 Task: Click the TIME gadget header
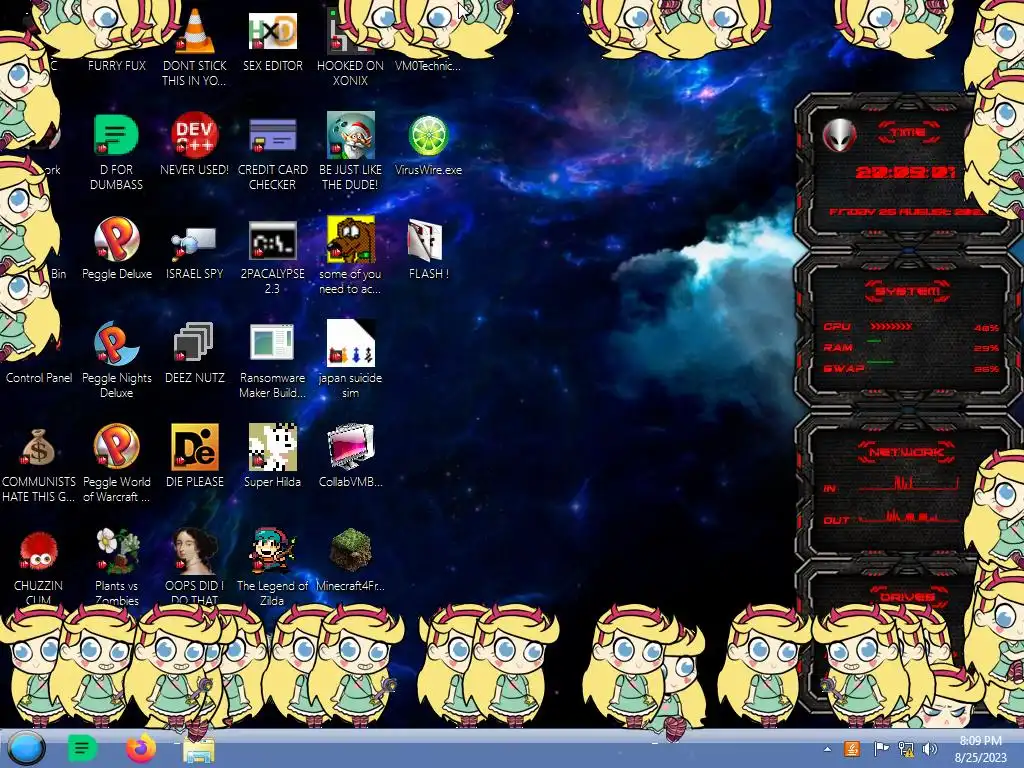908,133
